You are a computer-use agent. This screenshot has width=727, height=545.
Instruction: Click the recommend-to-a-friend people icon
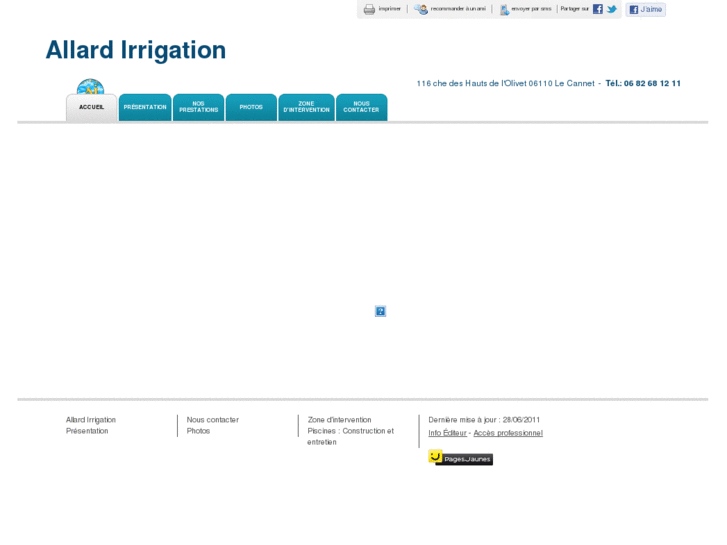pyautogui.click(x=421, y=9)
